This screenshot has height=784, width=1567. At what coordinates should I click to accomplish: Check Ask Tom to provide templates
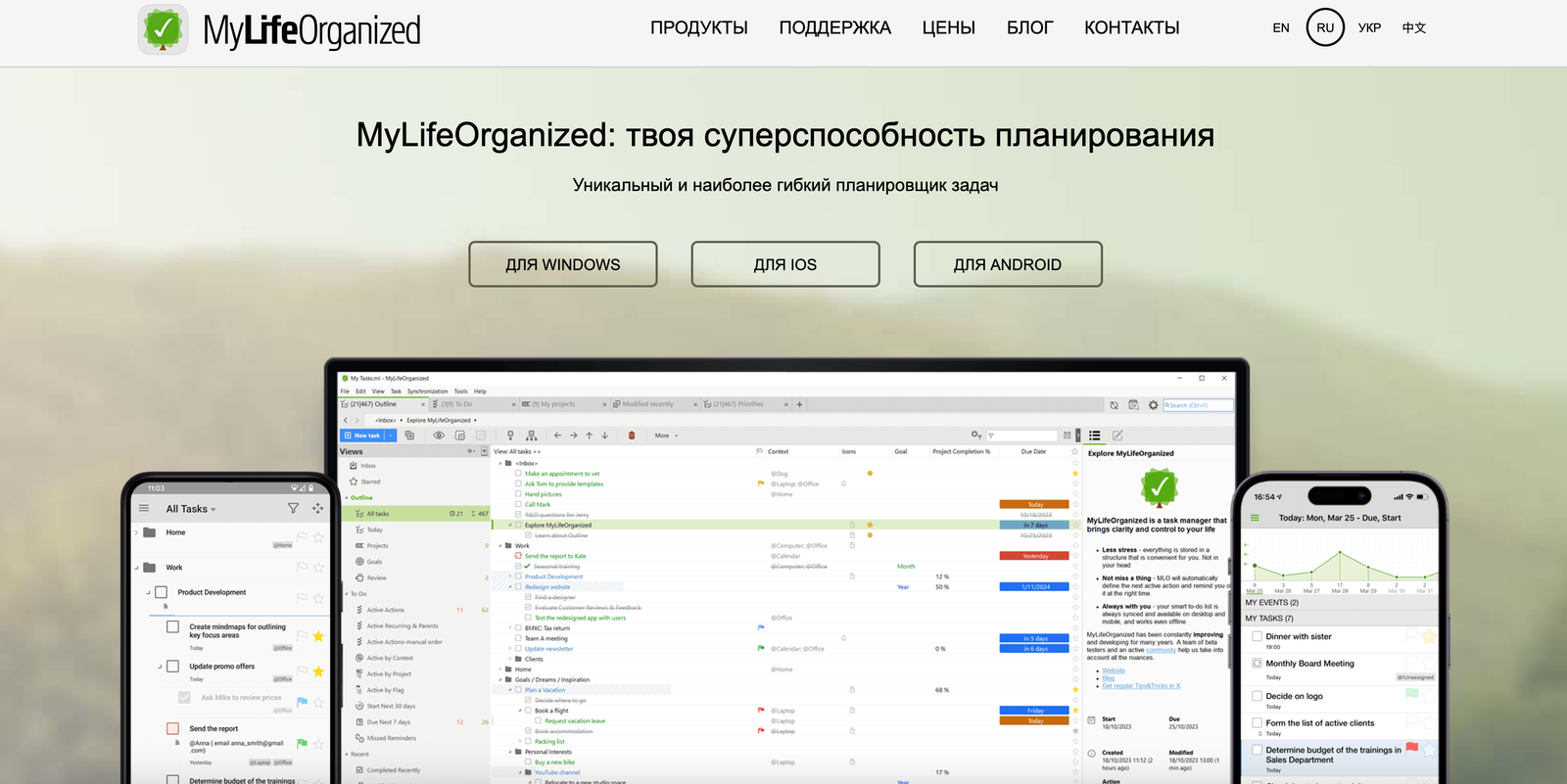click(518, 484)
